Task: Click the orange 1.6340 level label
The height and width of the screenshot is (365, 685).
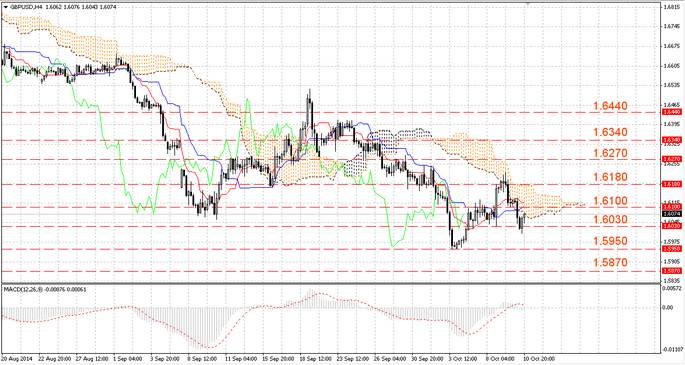Action: point(610,132)
